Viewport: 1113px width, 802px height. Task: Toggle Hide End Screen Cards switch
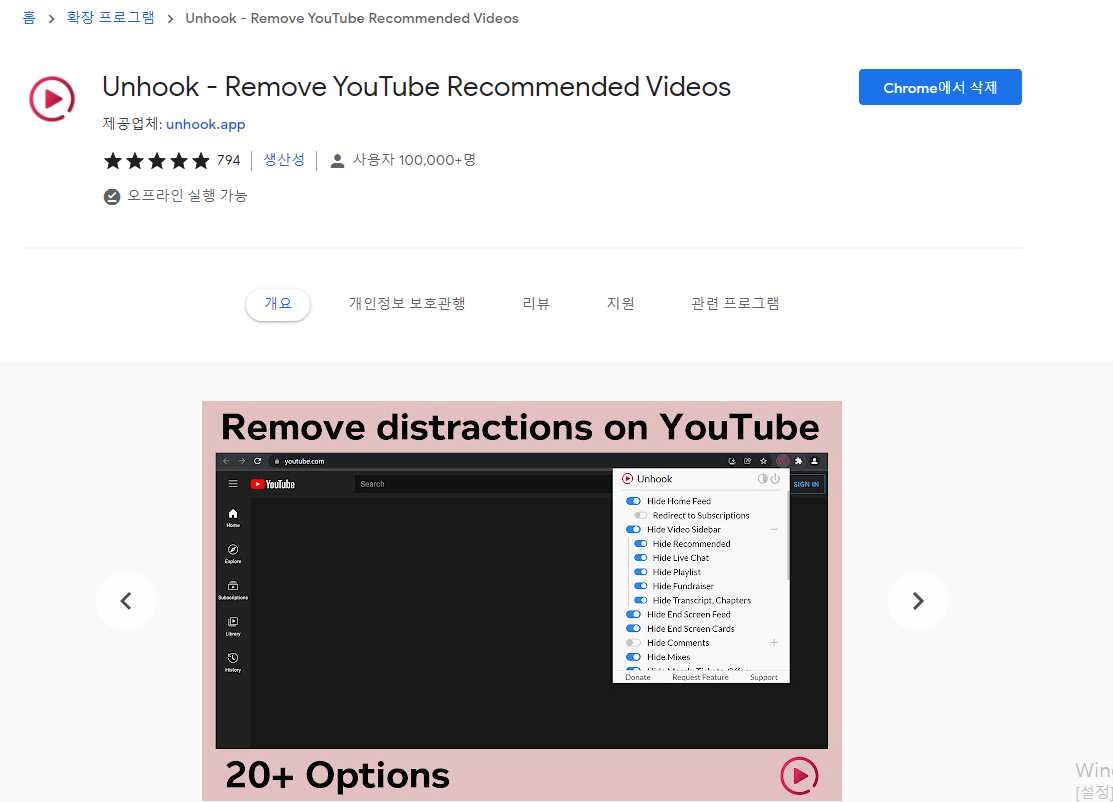[633, 629]
